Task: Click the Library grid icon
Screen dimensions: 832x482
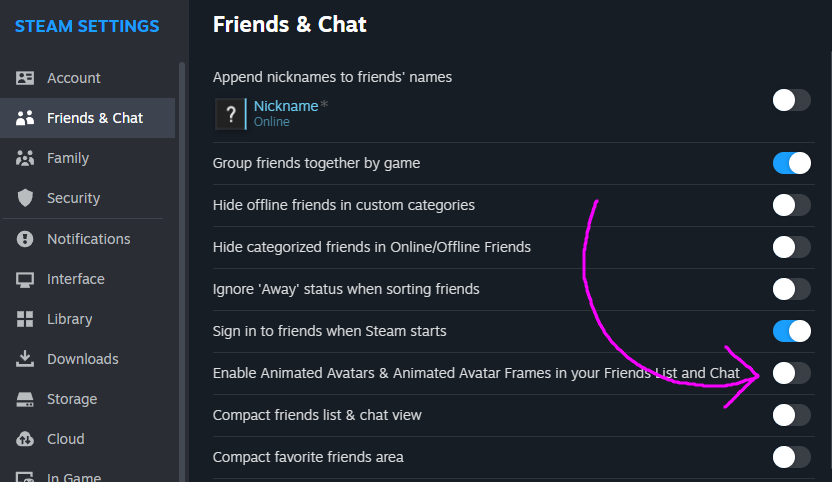Action: (26, 319)
